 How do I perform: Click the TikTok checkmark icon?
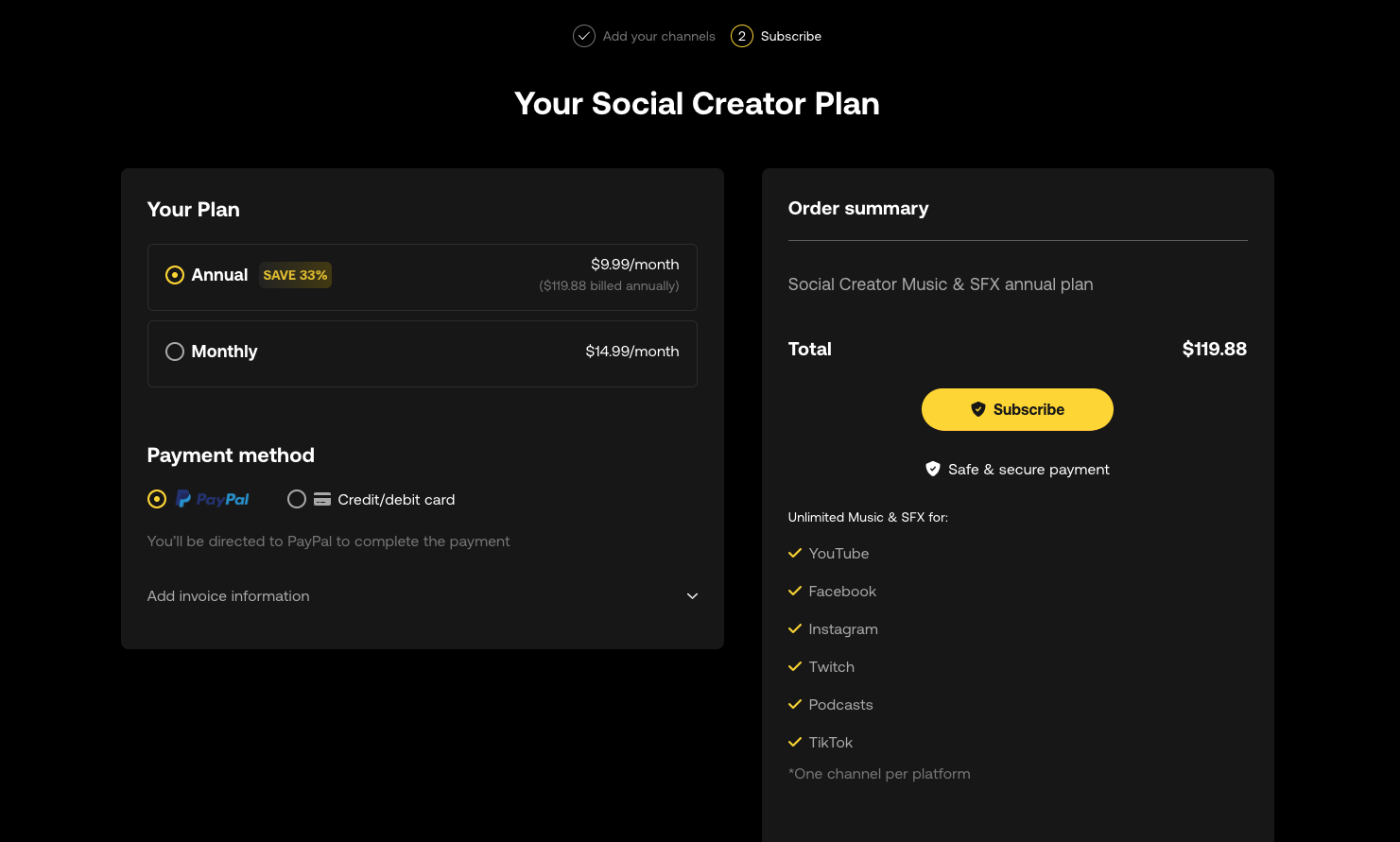tap(795, 742)
